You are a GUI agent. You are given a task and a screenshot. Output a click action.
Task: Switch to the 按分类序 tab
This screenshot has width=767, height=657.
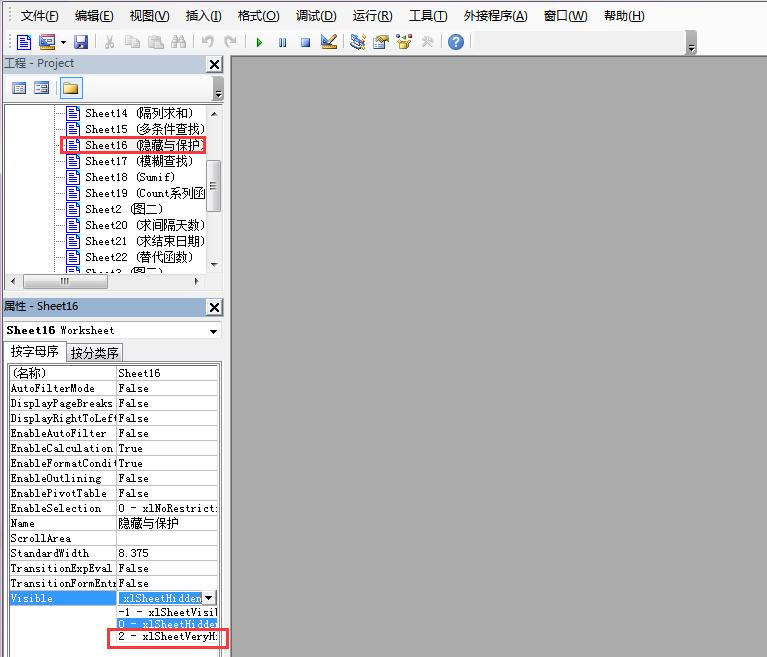tap(94, 353)
